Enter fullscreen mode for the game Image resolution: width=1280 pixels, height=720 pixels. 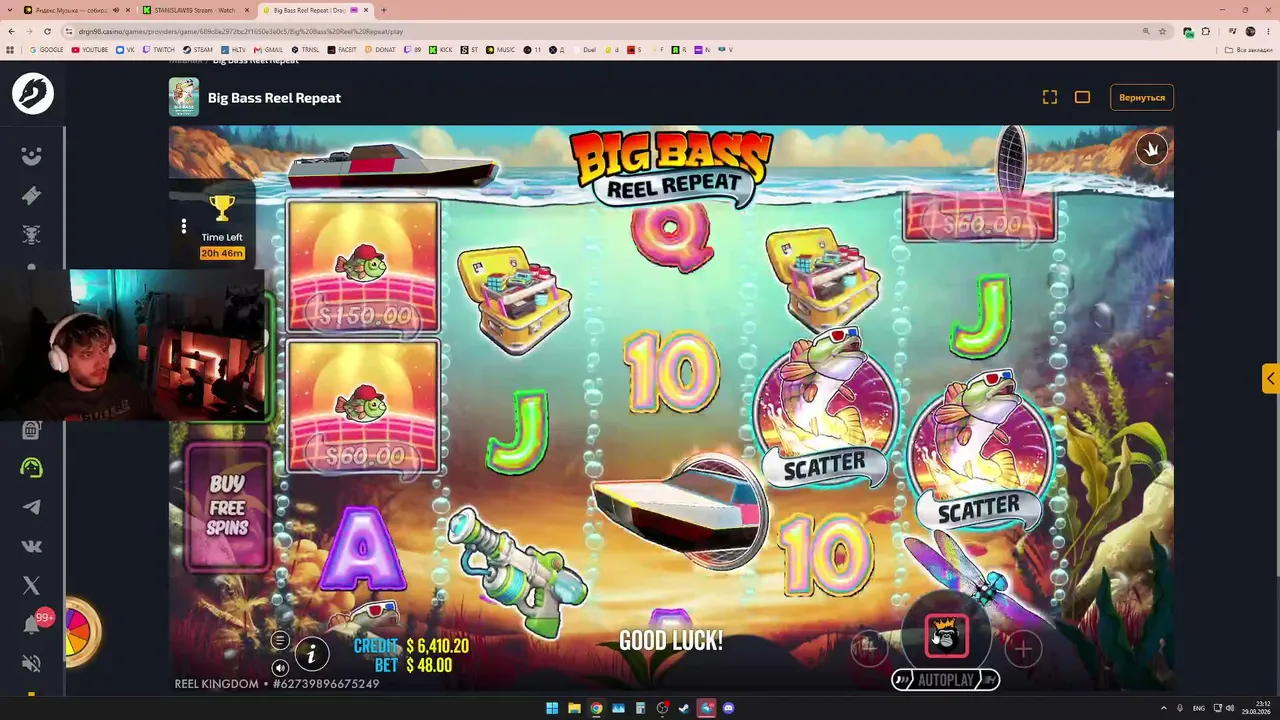1049,97
